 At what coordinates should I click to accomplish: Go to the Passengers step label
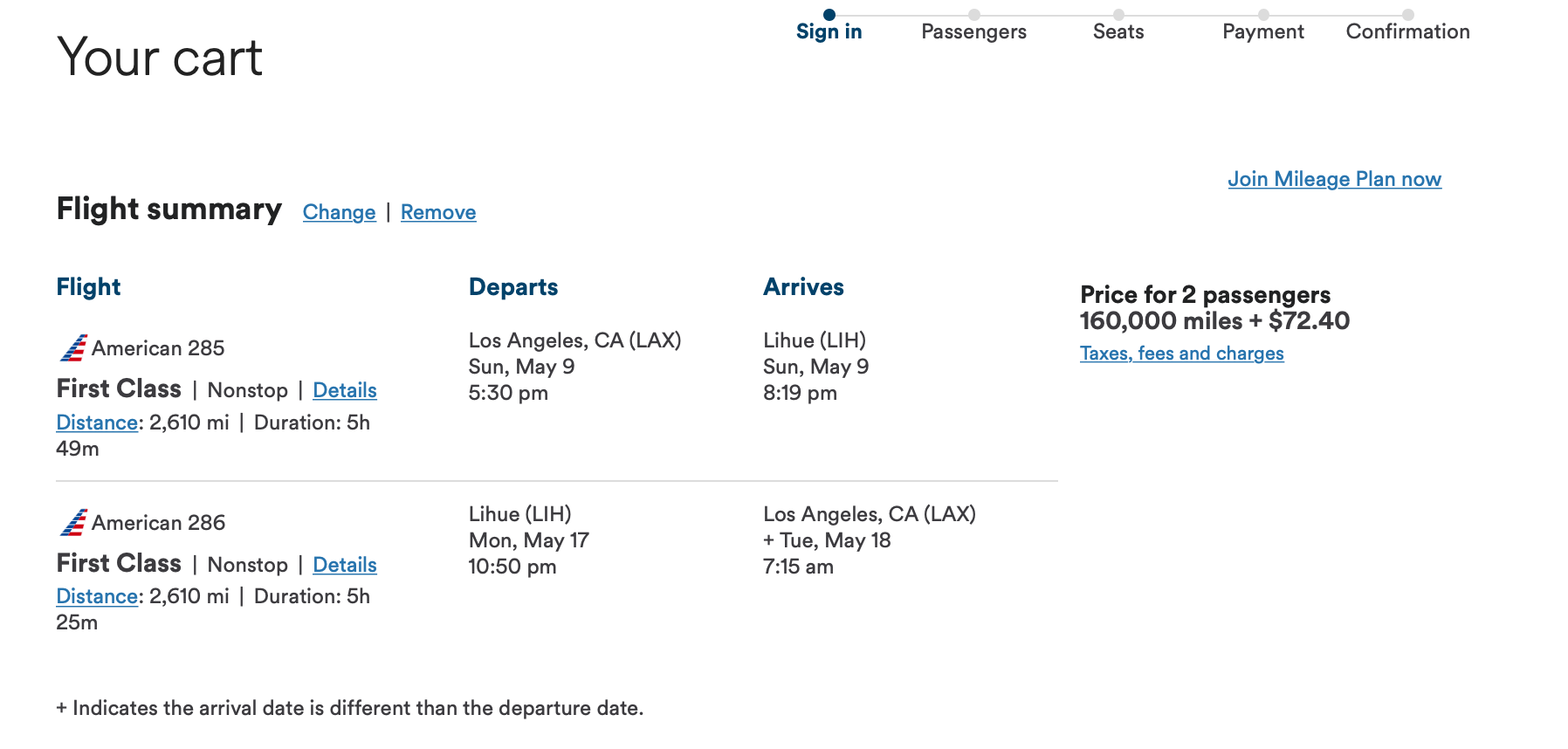(x=974, y=32)
